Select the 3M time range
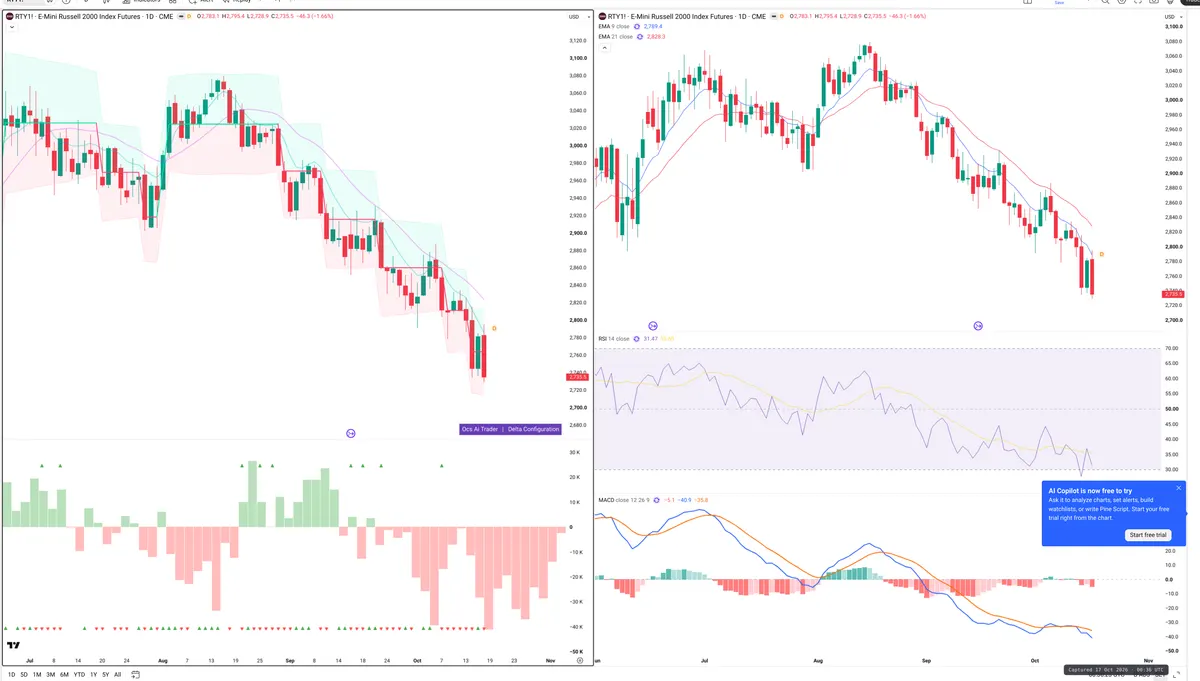 [x=50, y=674]
